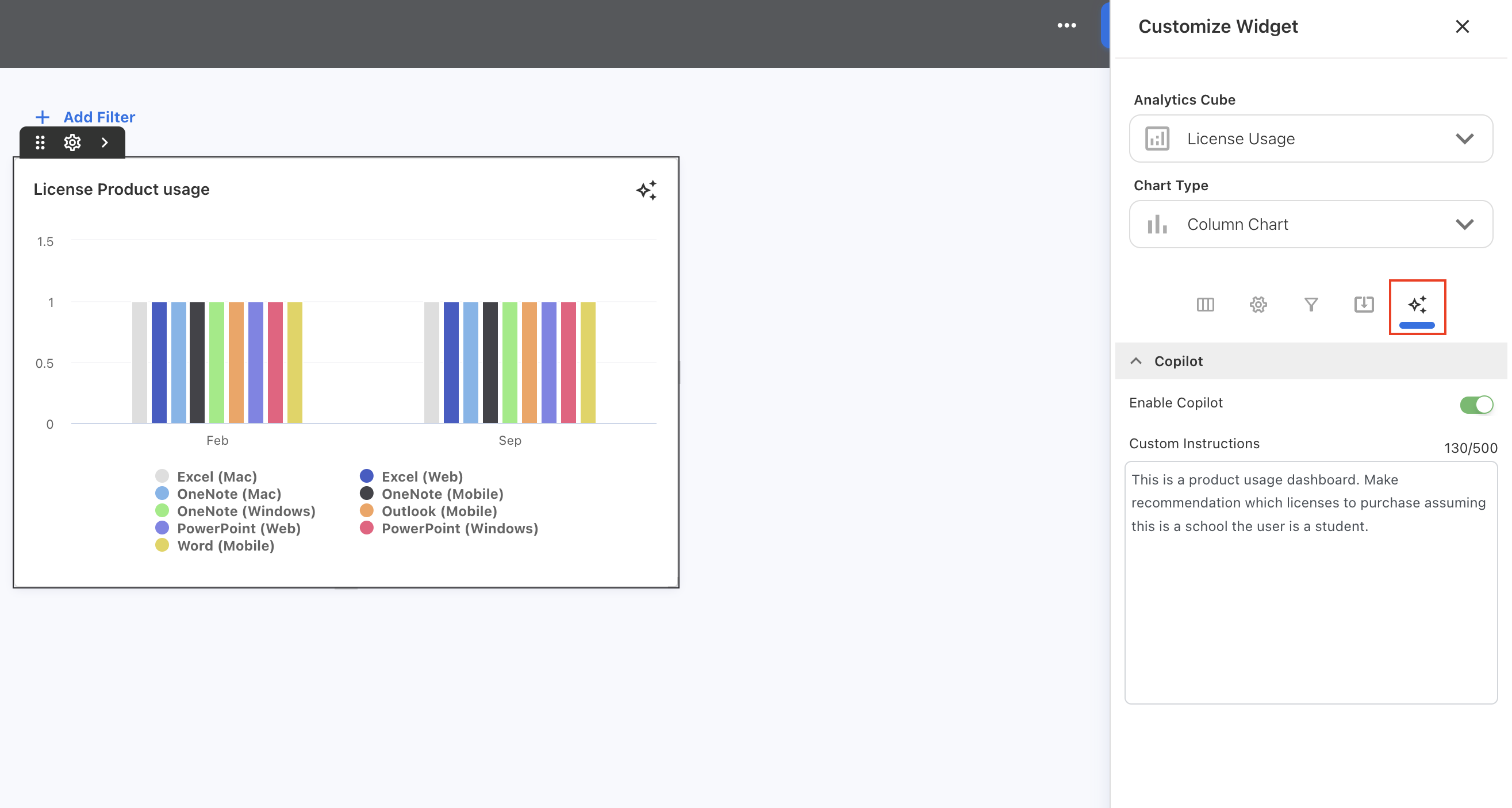Collapse the Copilot section
This screenshot has height=808, width=1512.
[x=1137, y=361]
